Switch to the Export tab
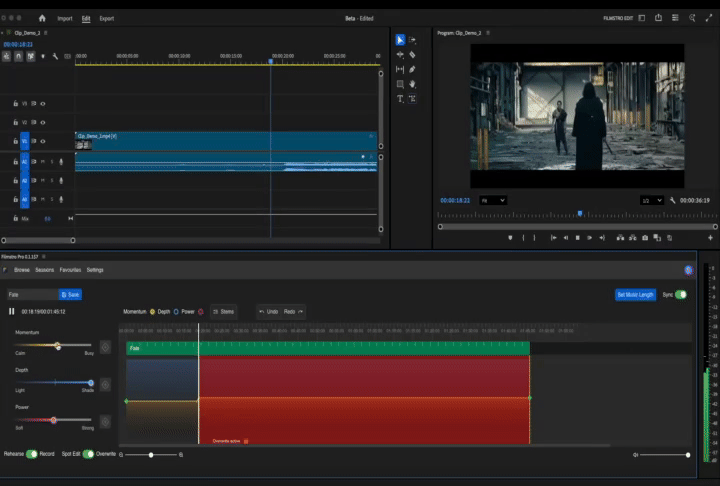720x486 pixels. point(107,18)
